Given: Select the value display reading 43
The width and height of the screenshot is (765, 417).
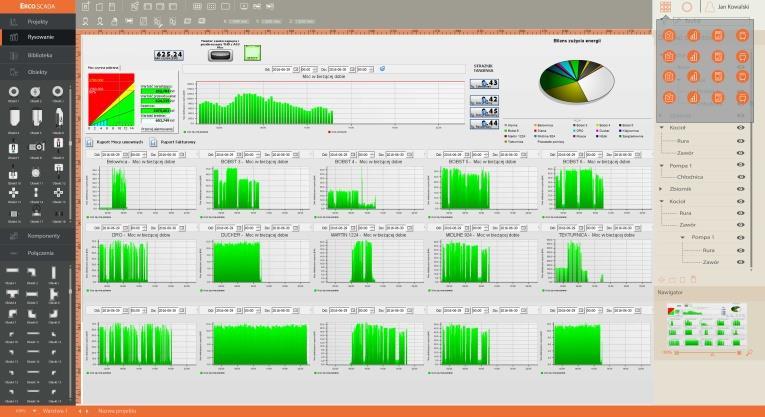Looking at the screenshot, I should pos(484,83).
